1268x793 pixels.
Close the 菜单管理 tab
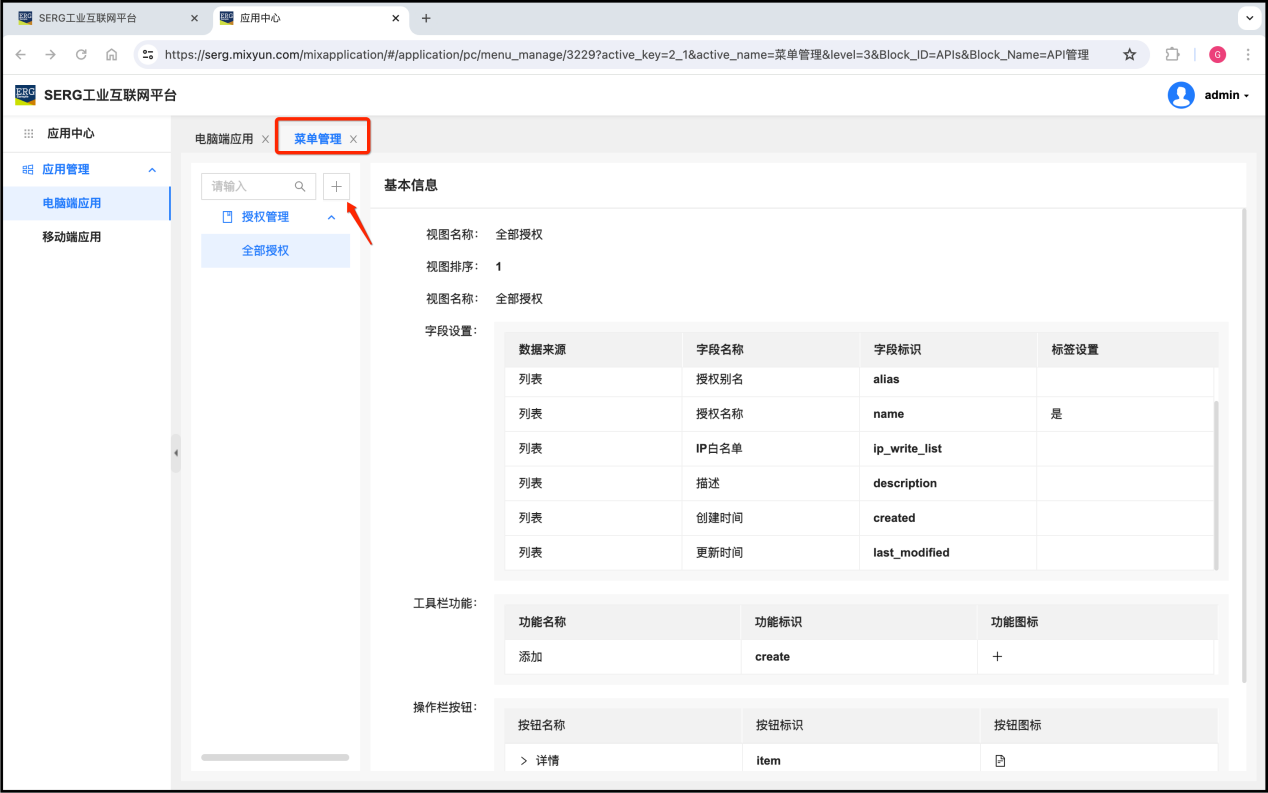pyautogui.click(x=353, y=140)
